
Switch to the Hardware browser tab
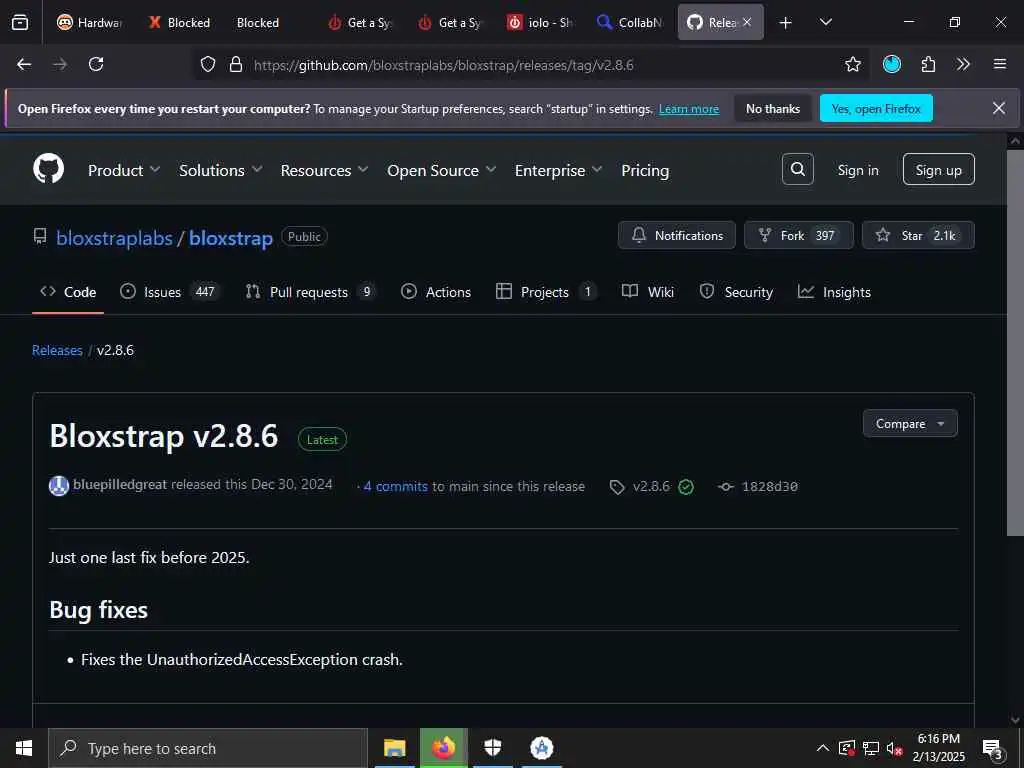[90, 22]
